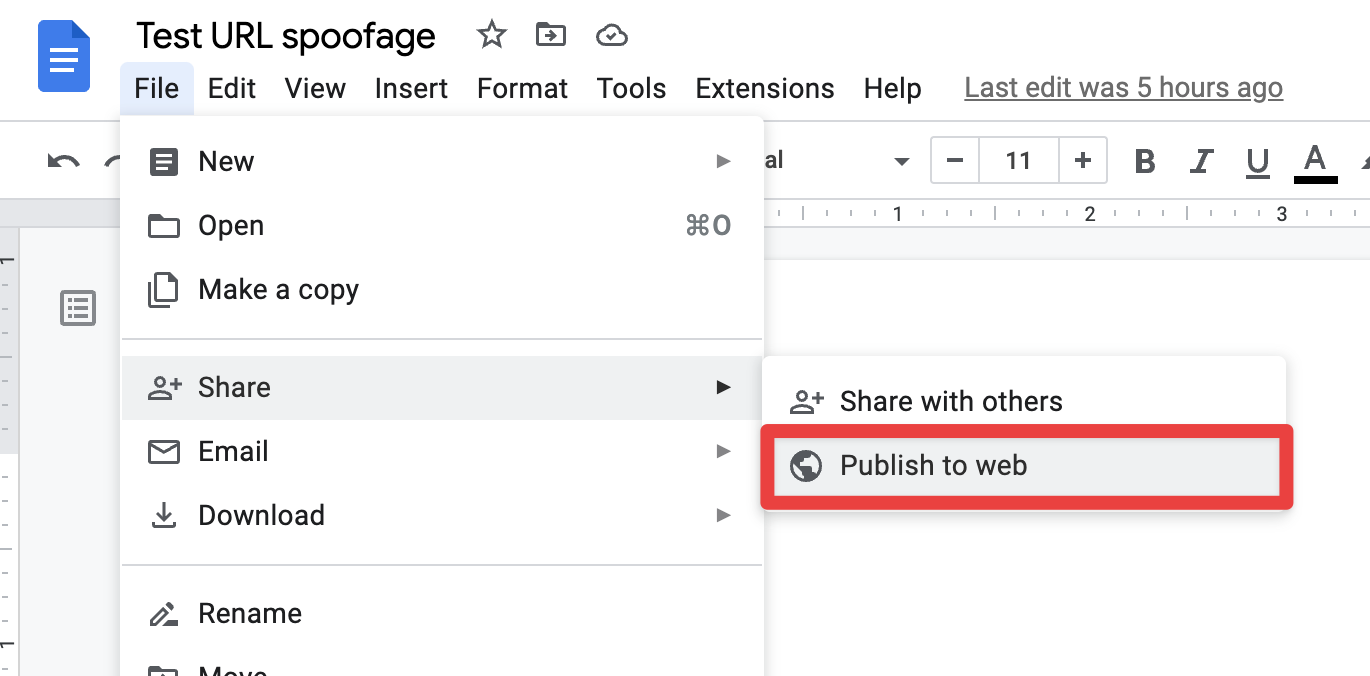1370x676 pixels.
Task: Expand the Download submenu
Action: [x=440, y=515]
